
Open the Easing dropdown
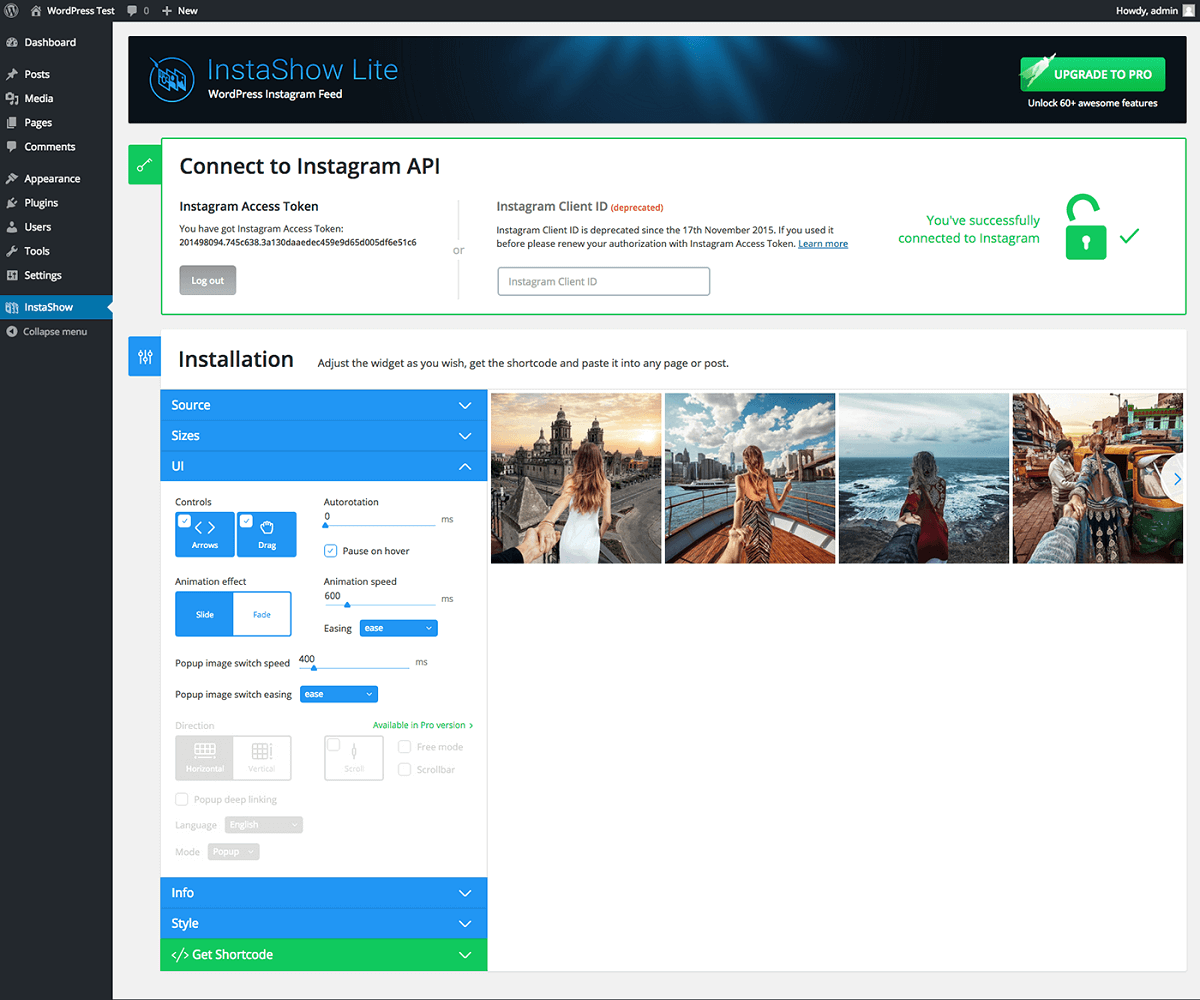(x=398, y=628)
